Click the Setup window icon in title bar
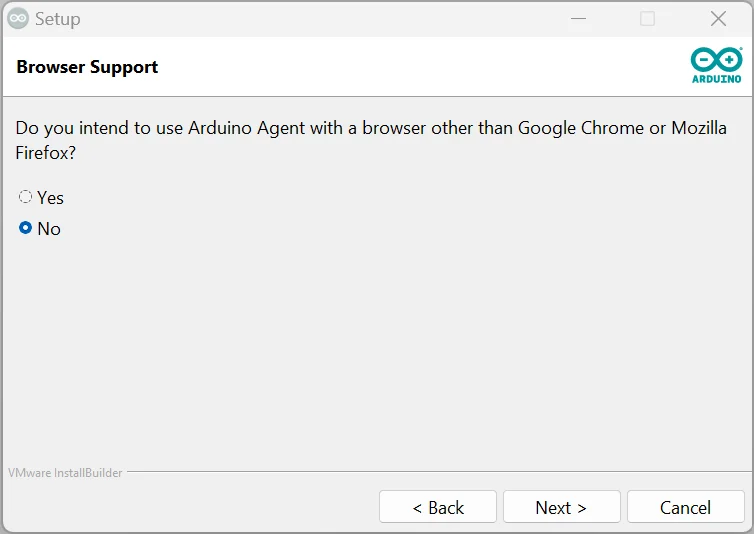The width and height of the screenshot is (754, 534). pos(18,19)
